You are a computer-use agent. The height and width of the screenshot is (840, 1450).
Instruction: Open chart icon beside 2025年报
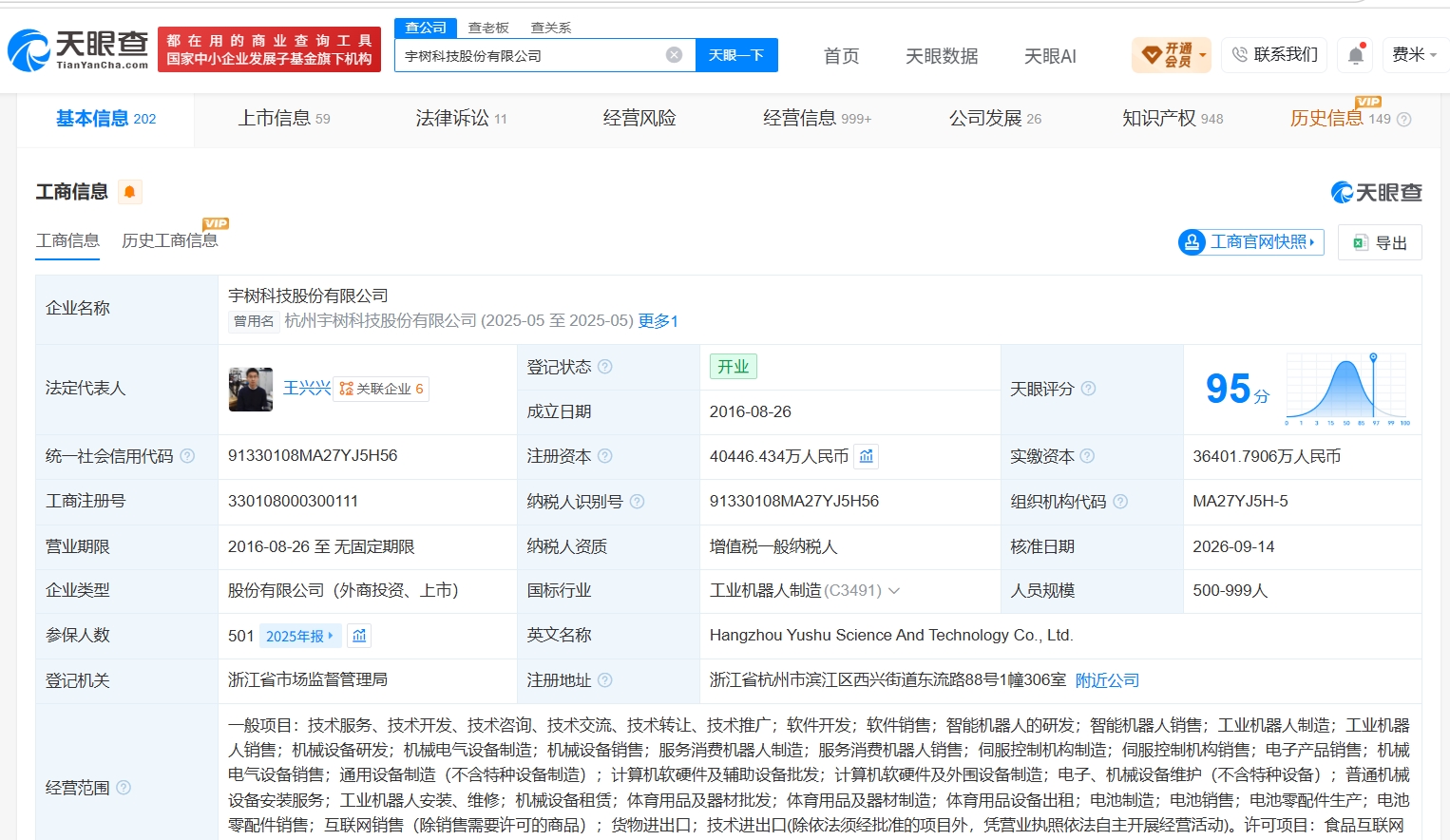pyautogui.click(x=359, y=636)
